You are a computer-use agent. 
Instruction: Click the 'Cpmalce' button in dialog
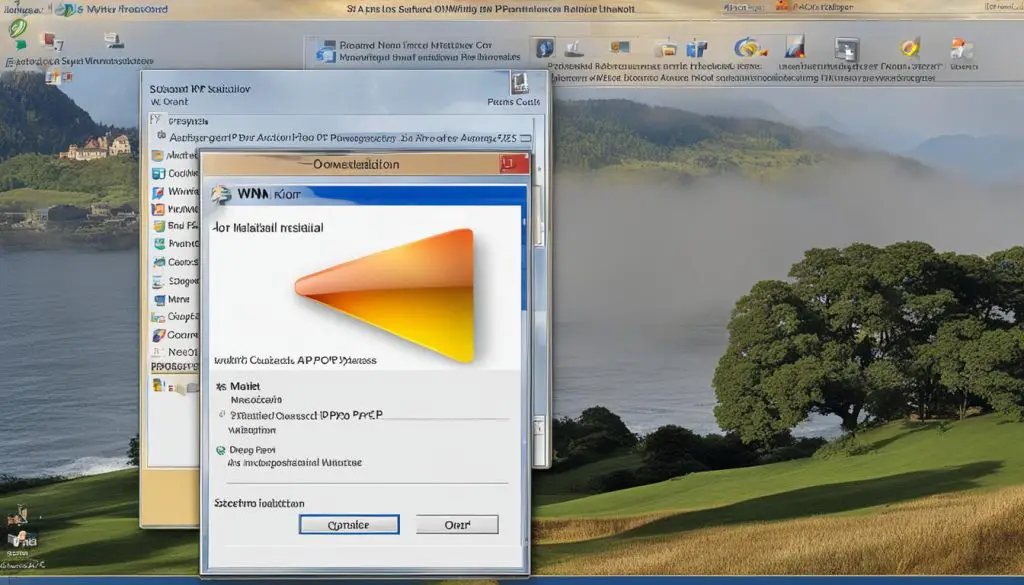[x=349, y=524]
